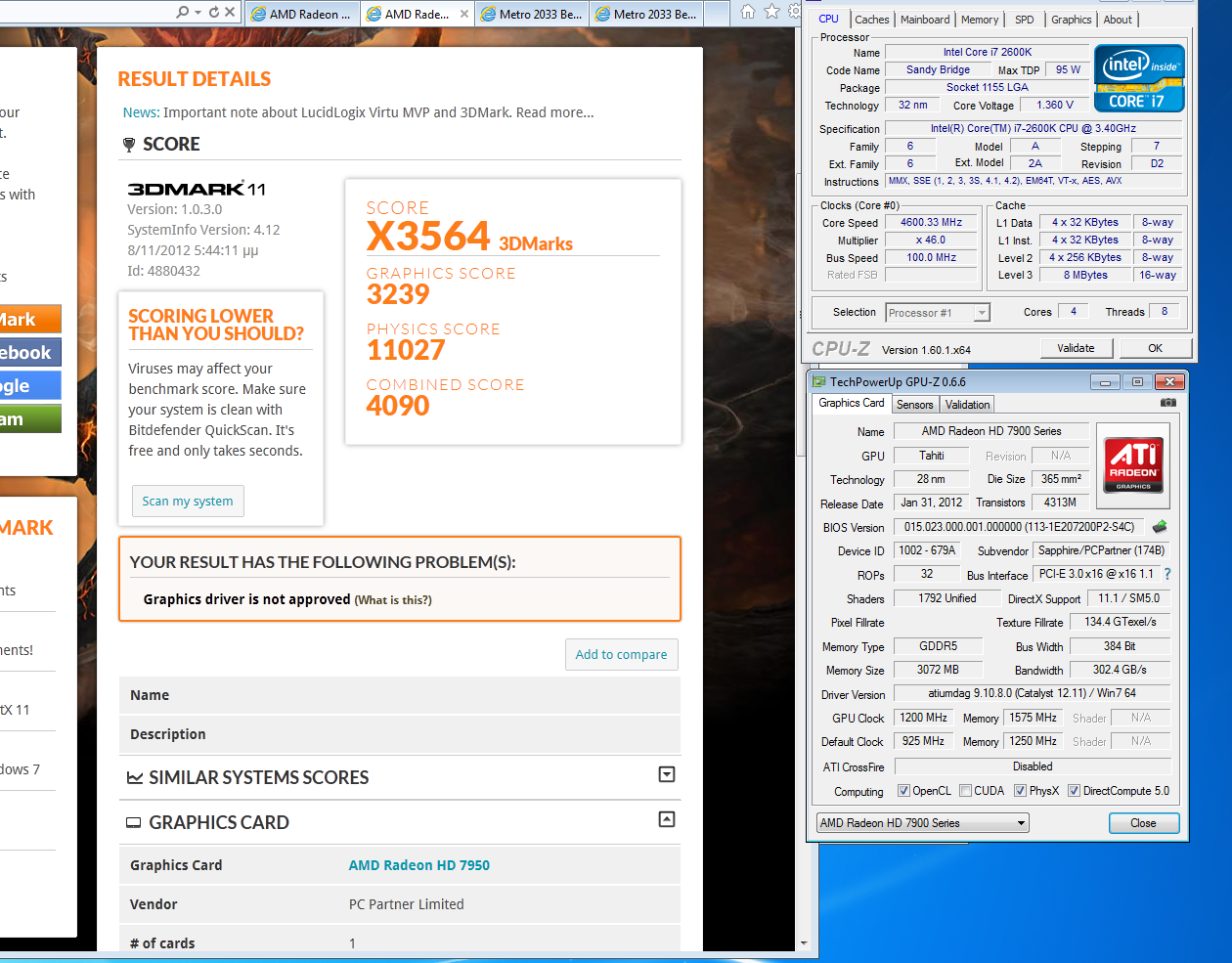Switch to first Metro 2033 Be... browser tab
The width and height of the screenshot is (1232, 963).
click(532, 14)
